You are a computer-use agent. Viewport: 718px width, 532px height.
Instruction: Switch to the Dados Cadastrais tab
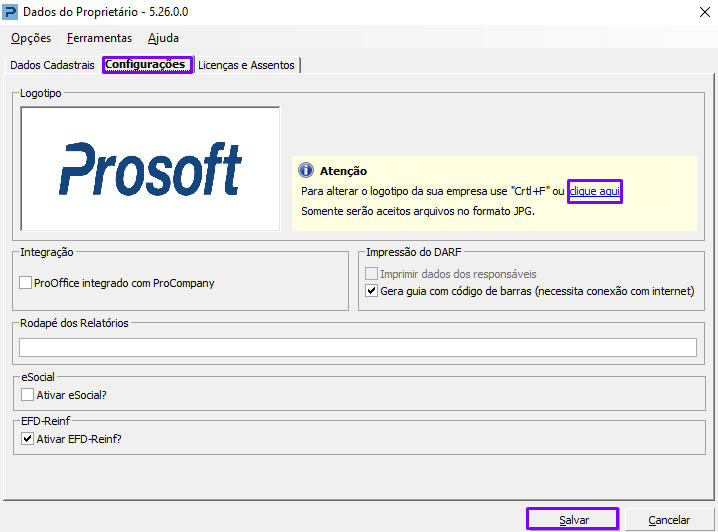[52, 65]
